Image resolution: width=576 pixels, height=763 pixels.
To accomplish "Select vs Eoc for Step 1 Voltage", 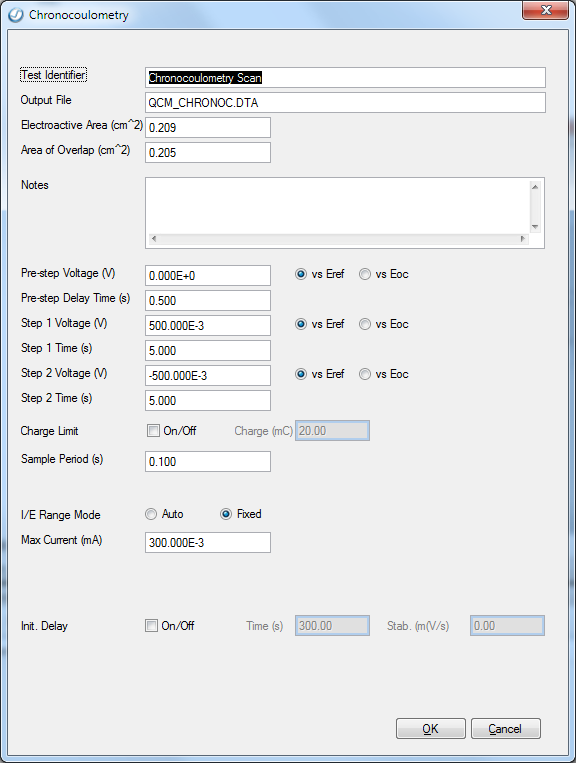I will pyautogui.click(x=365, y=324).
